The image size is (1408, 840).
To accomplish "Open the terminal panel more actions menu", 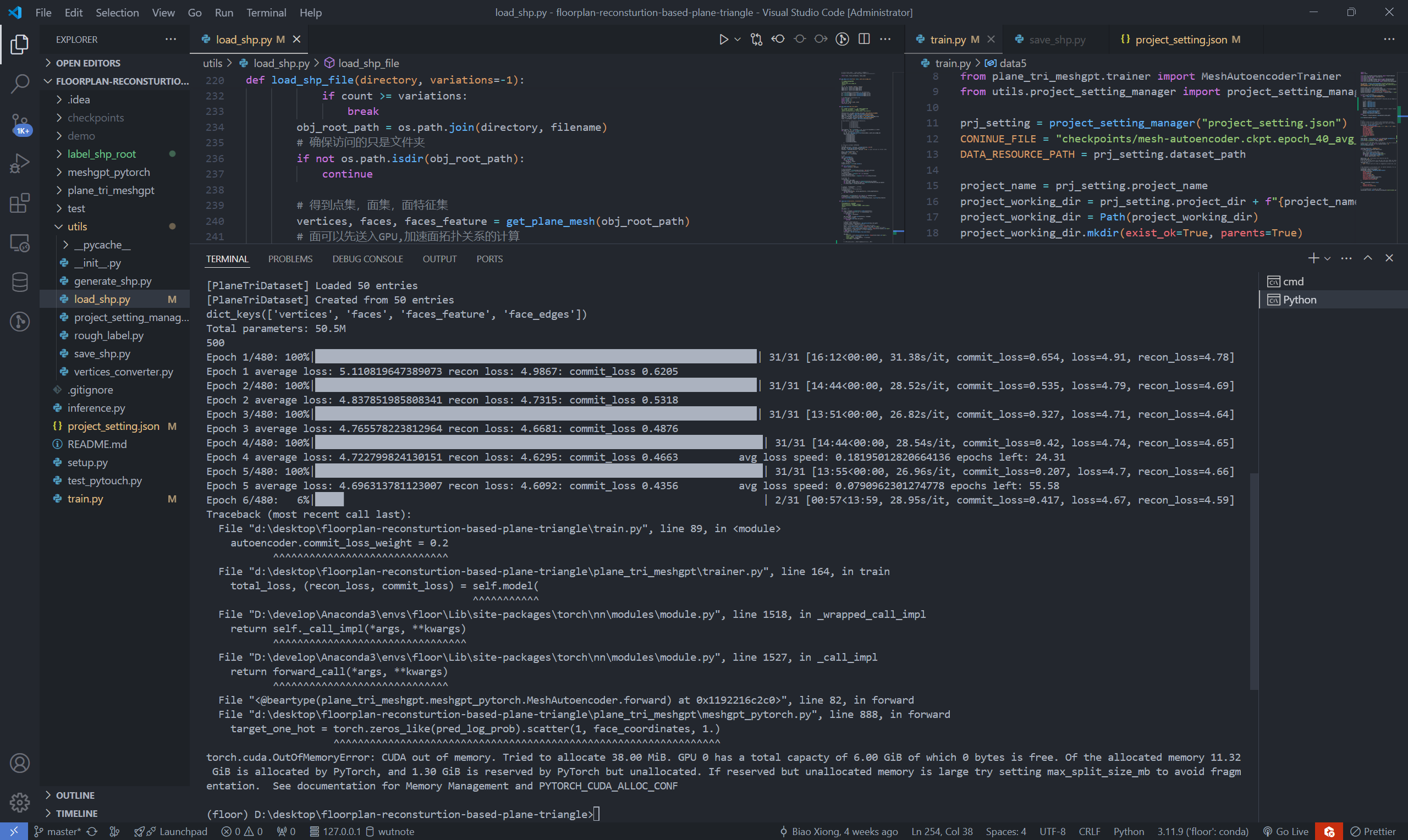I will pyautogui.click(x=1346, y=258).
